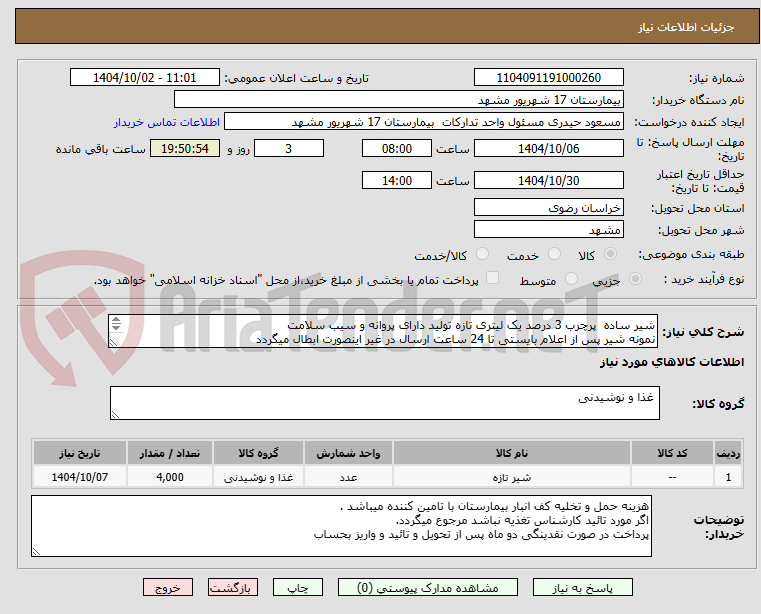Click the row number cell 1
This screenshot has height=614, width=761.
pos(728,477)
